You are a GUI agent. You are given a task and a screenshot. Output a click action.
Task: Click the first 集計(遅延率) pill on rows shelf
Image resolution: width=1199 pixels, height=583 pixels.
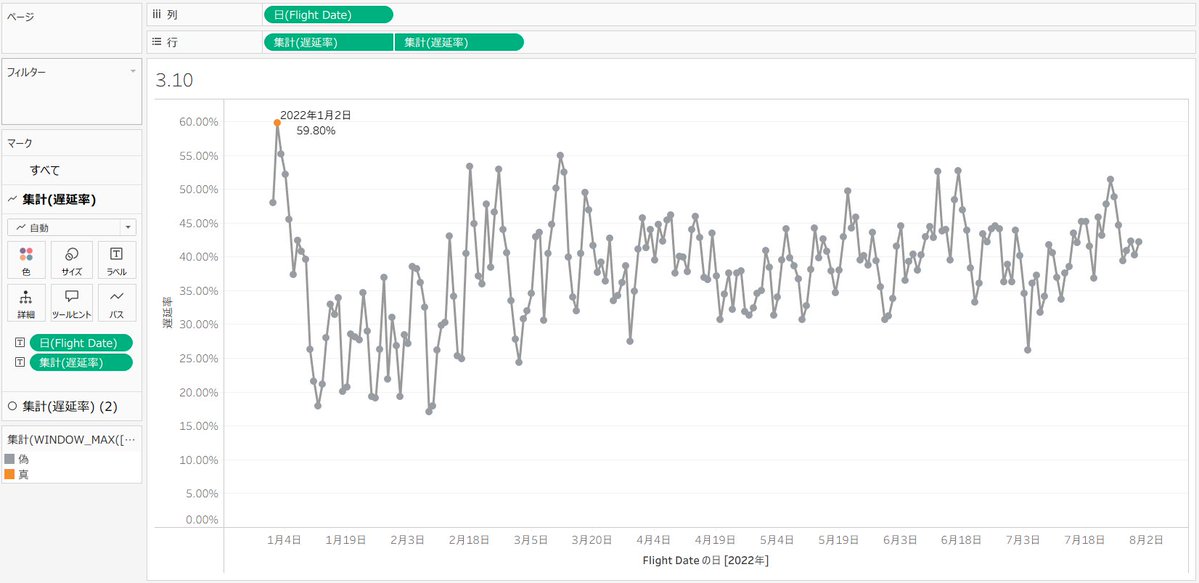tap(328, 42)
